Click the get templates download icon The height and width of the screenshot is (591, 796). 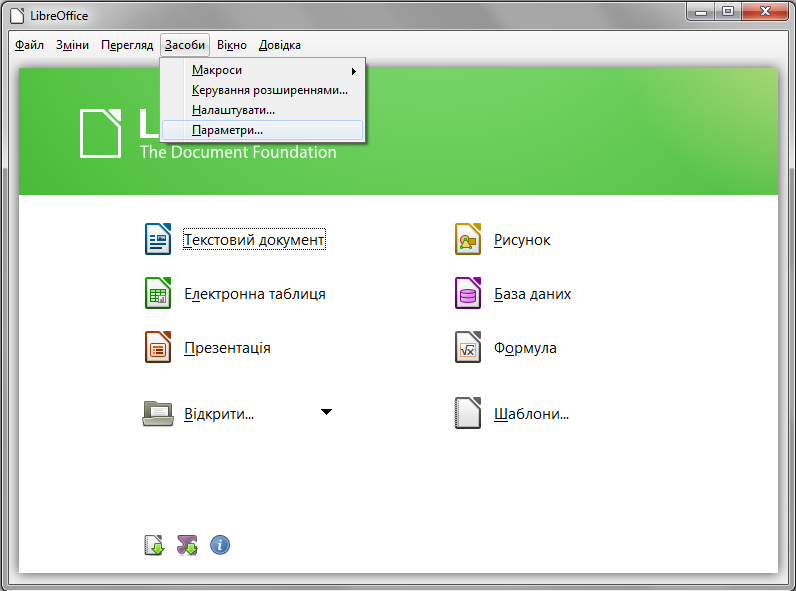tap(154, 545)
